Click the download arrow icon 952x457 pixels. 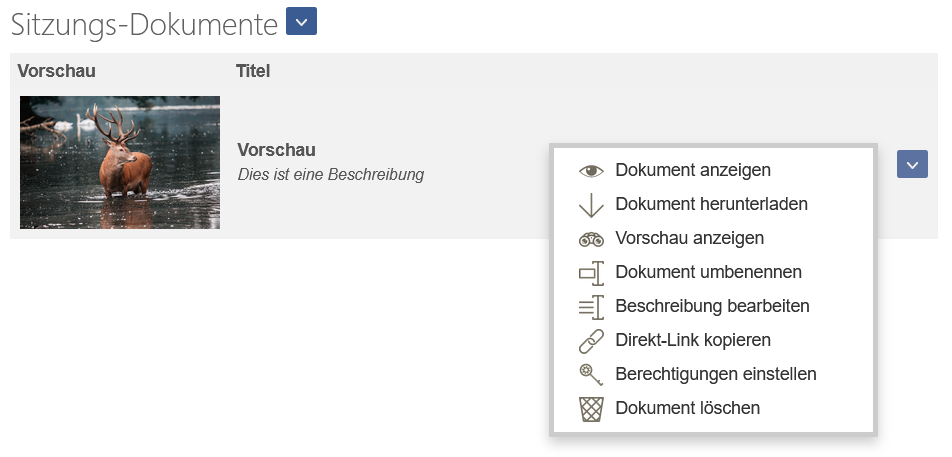pyautogui.click(x=591, y=205)
